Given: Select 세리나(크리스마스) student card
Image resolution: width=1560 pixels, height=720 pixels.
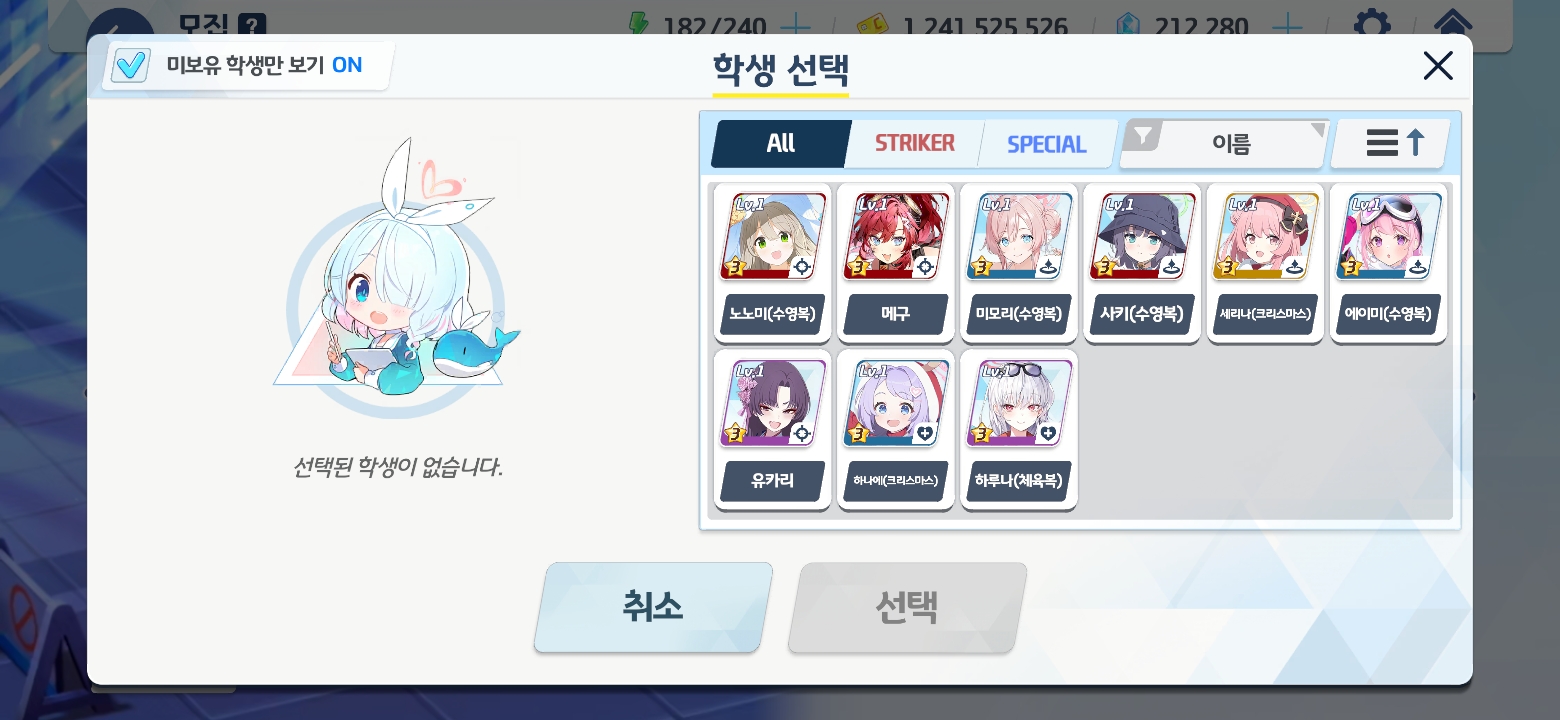Looking at the screenshot, I should [x=1265, y=263].
